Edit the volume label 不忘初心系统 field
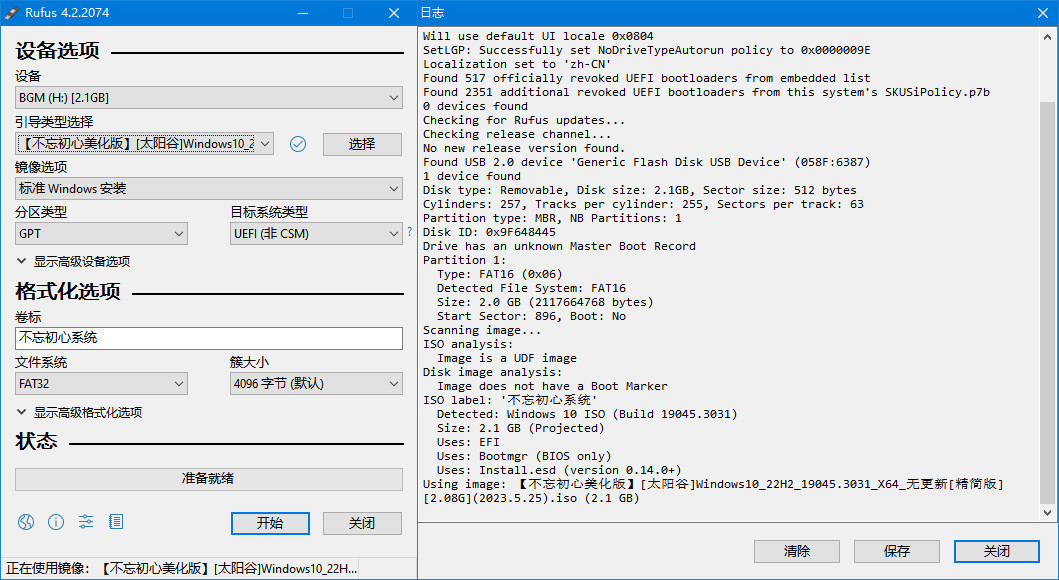 [208, 338]
